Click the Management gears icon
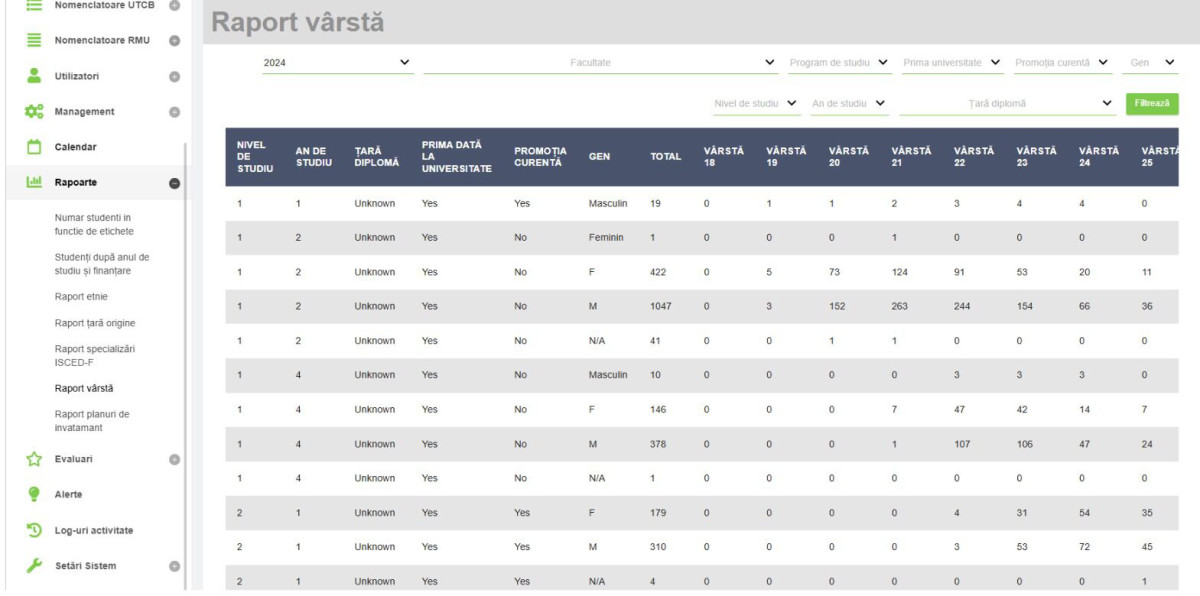The image size is (1200, 596). pos(34,111)
